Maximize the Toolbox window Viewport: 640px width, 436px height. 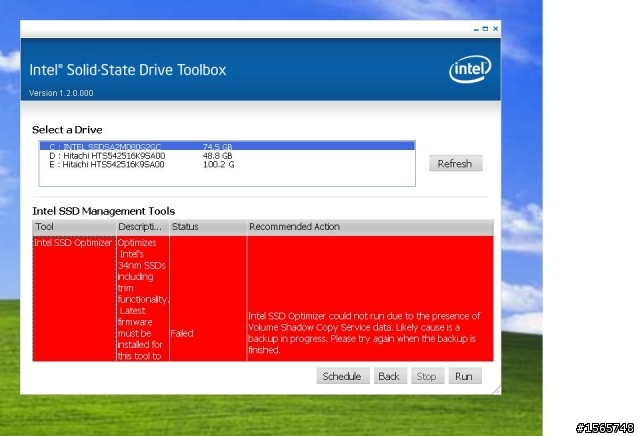click(x=485, y=29)
